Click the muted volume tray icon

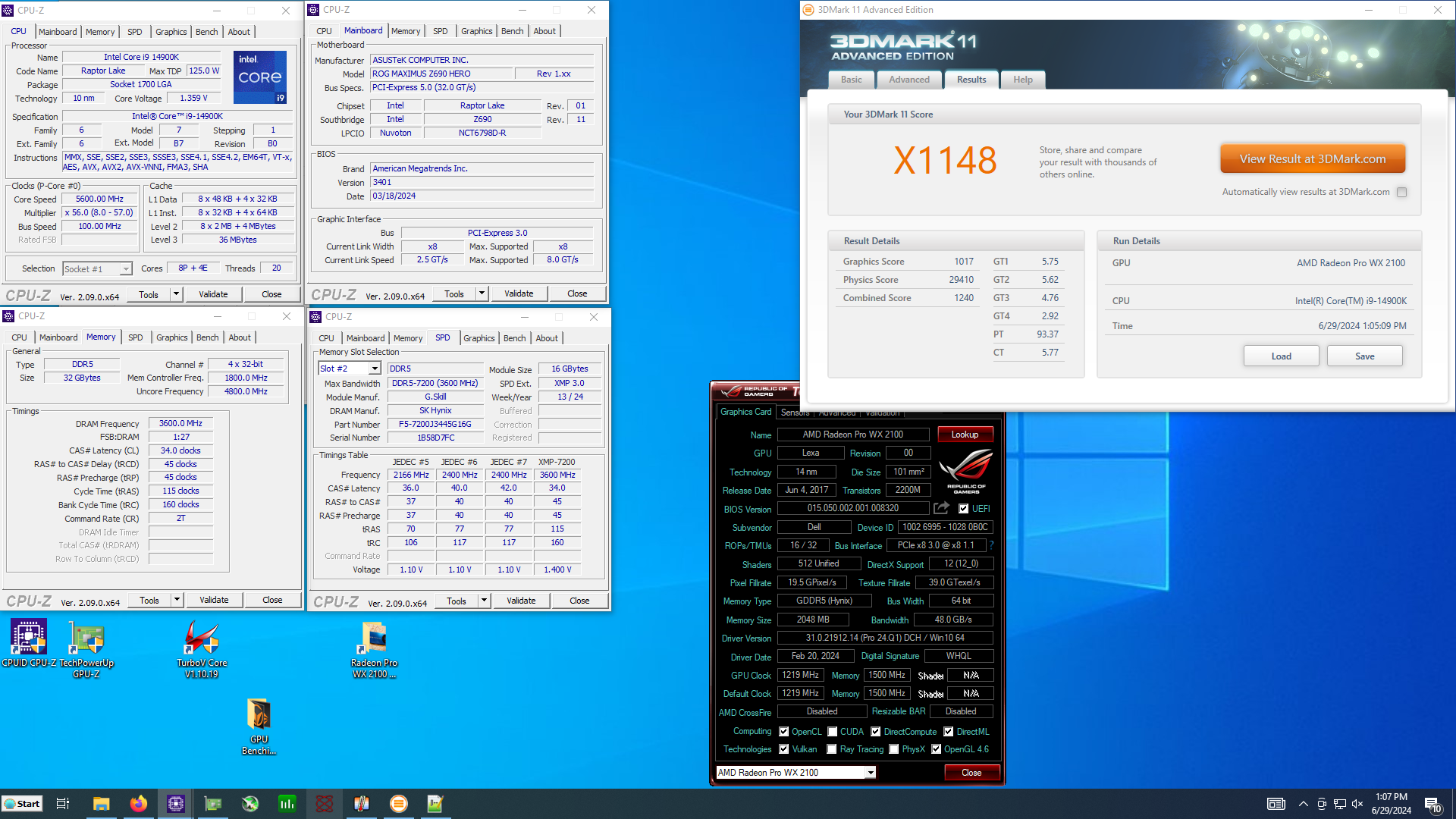[1357, 804]
